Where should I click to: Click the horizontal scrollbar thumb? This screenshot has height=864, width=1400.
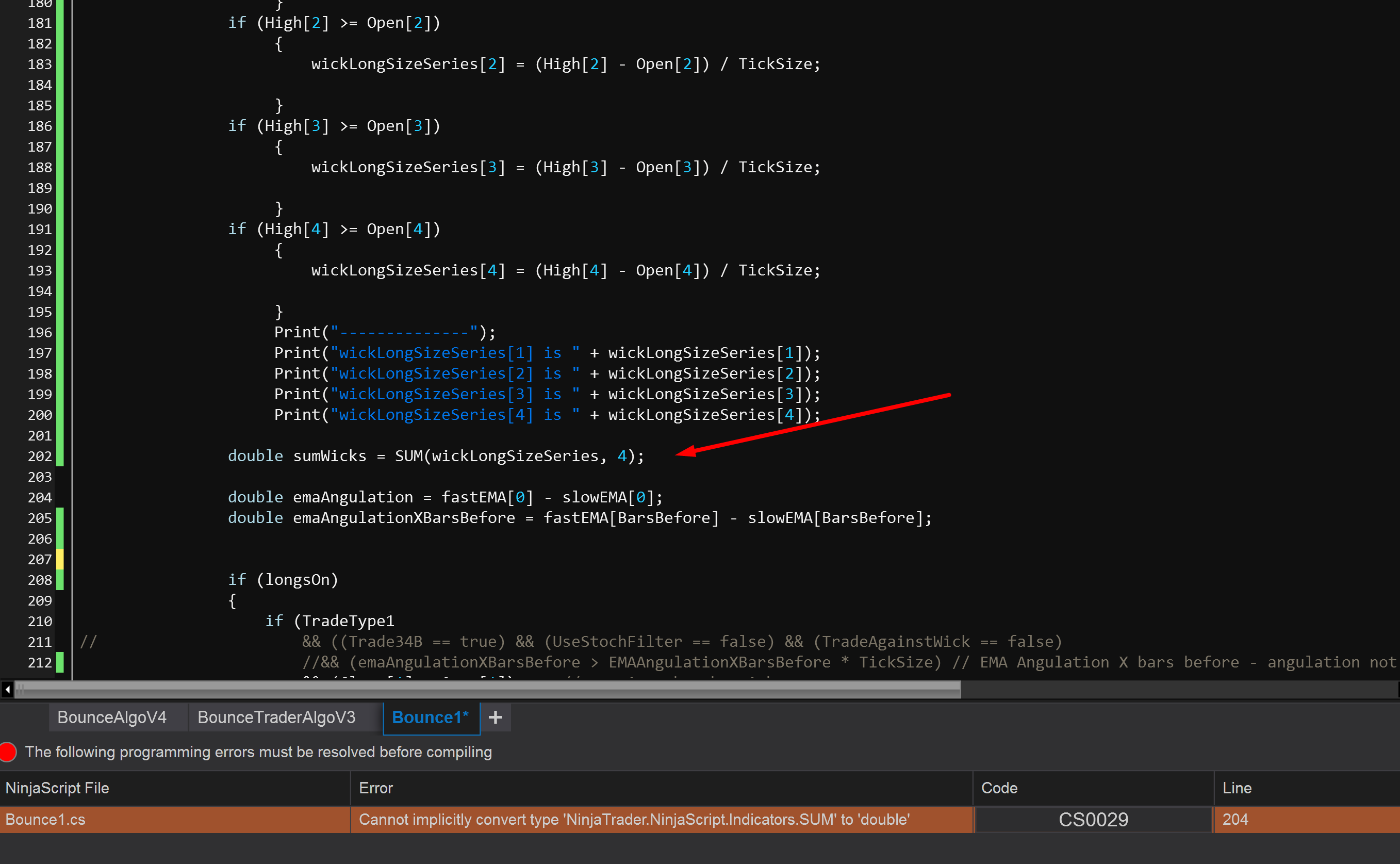click(489, 689)
